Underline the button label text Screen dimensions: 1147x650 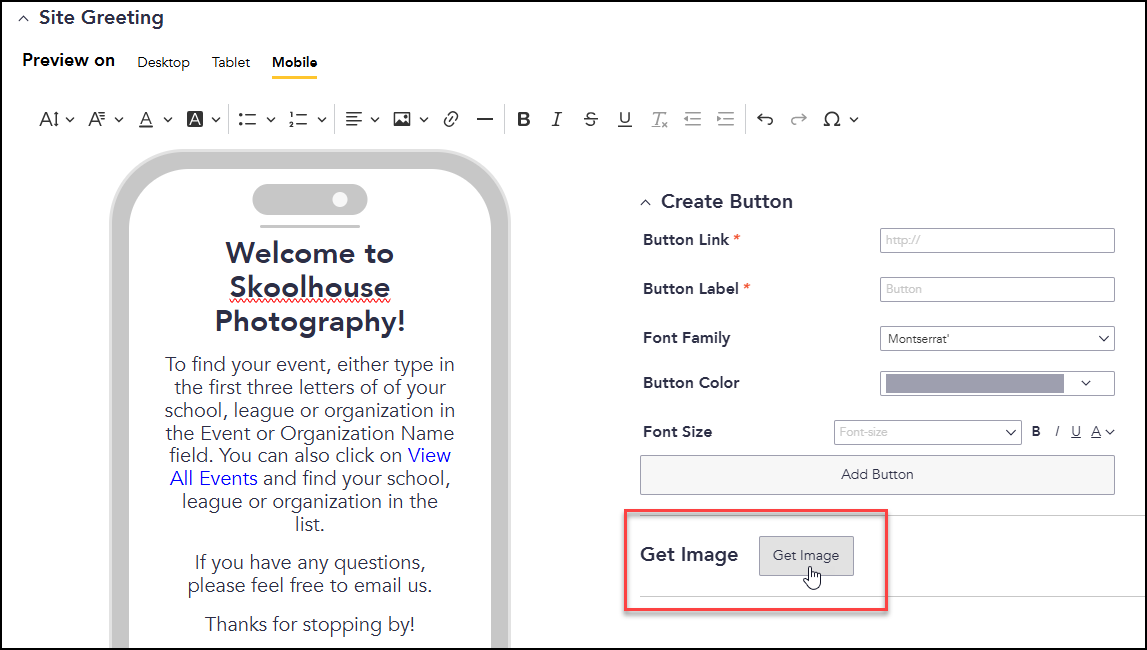[1076, 432]
